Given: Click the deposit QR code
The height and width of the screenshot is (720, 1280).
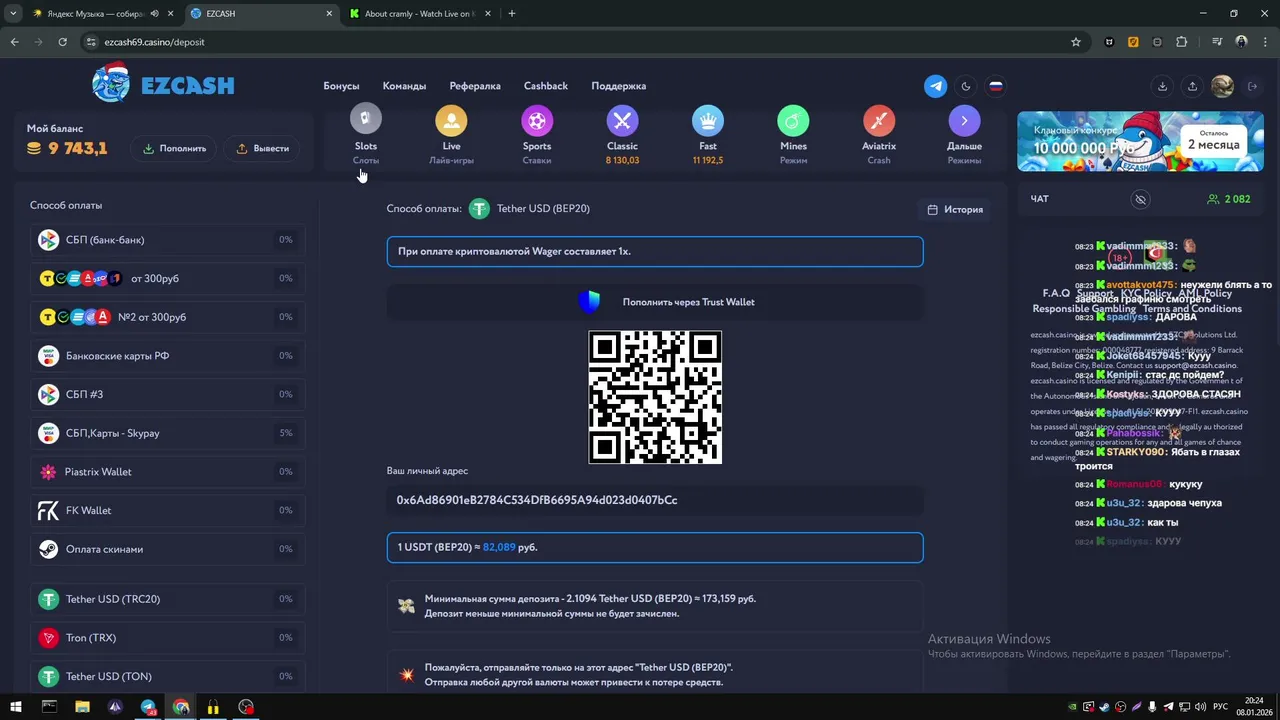Looking at the screenshot, I should pyautogui.click(x=655, y=397).
